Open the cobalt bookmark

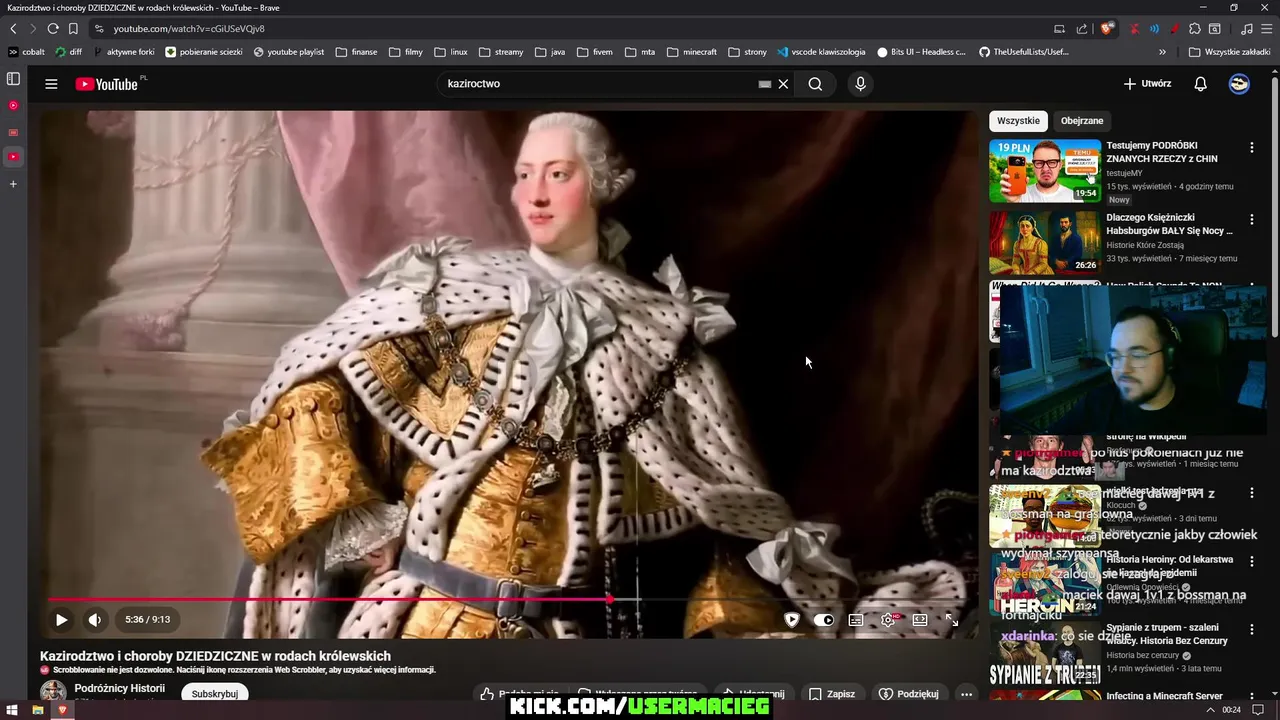[27, 52]
